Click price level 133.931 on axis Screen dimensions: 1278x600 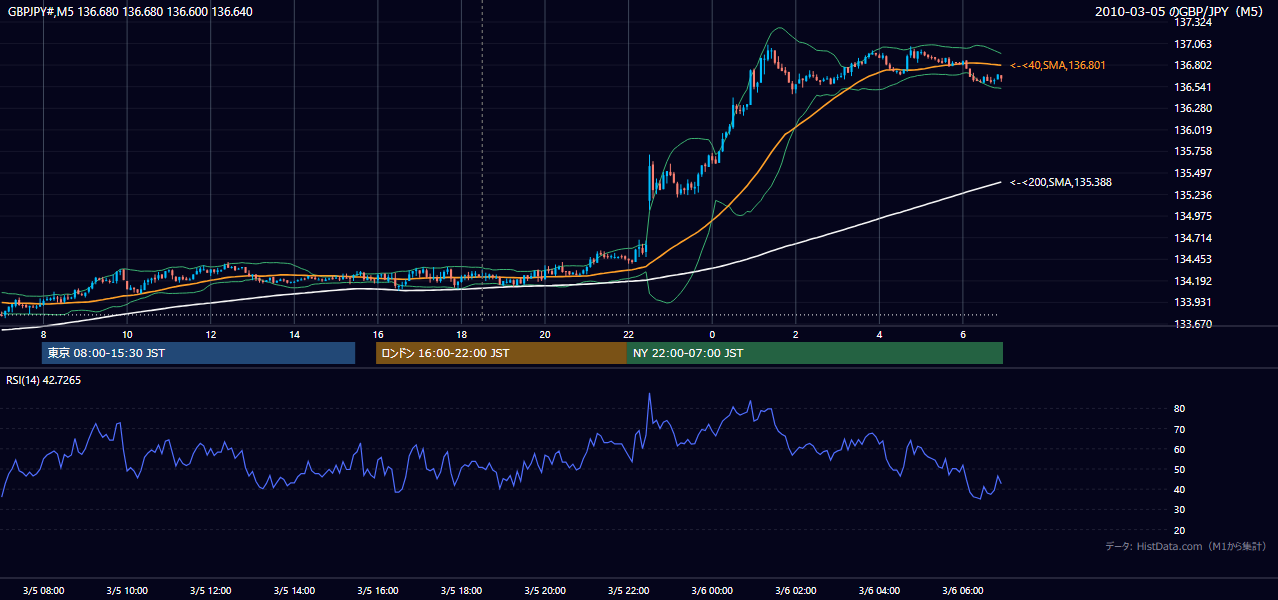[1193, 302]
